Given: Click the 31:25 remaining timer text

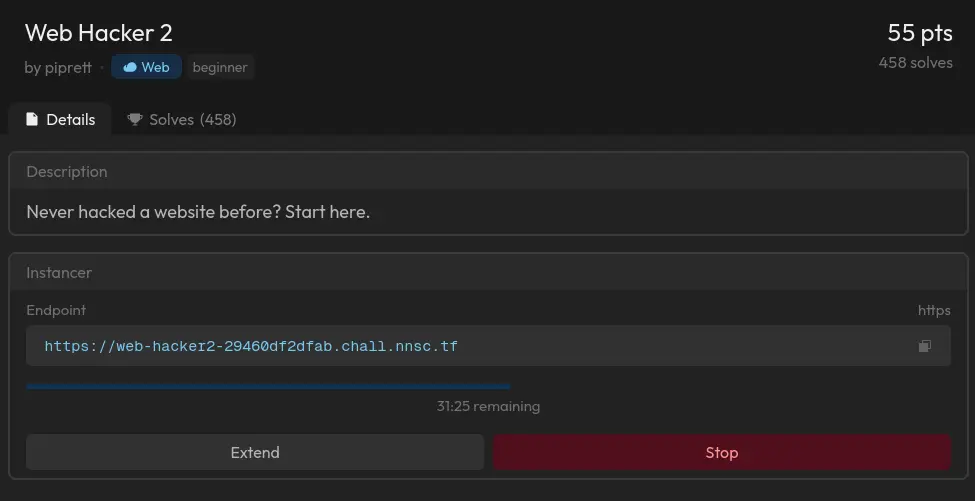Looking at the screenshot, I should click(488, 407).
